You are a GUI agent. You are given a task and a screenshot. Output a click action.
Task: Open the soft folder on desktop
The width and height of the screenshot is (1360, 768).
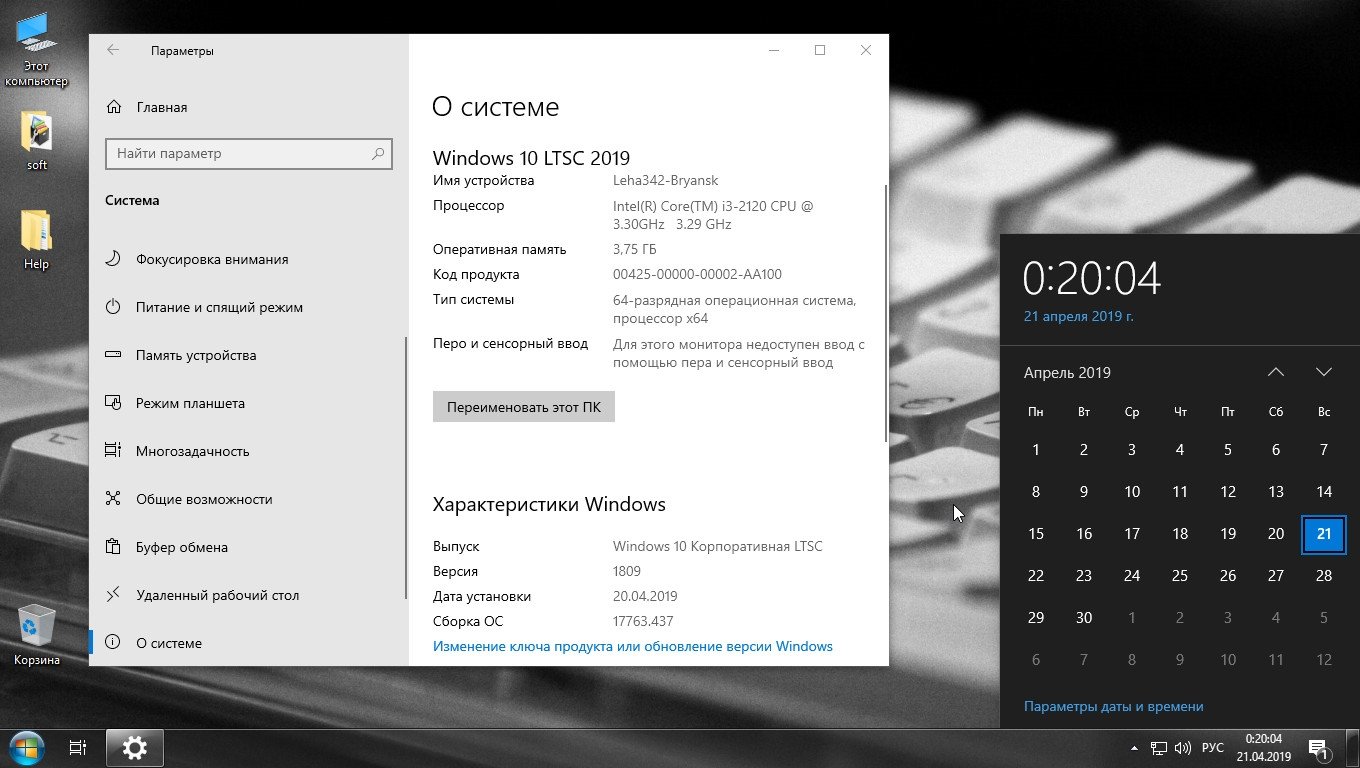[x=37, y=140]
